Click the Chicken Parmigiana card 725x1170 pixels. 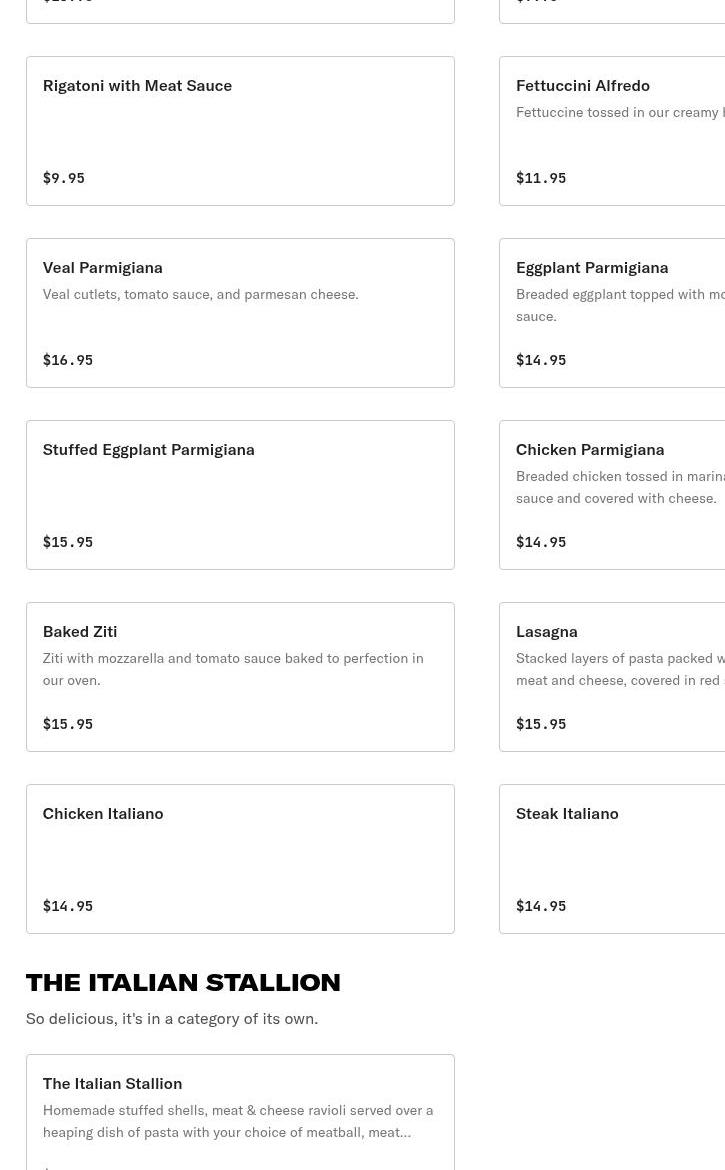tap(612, 495)
